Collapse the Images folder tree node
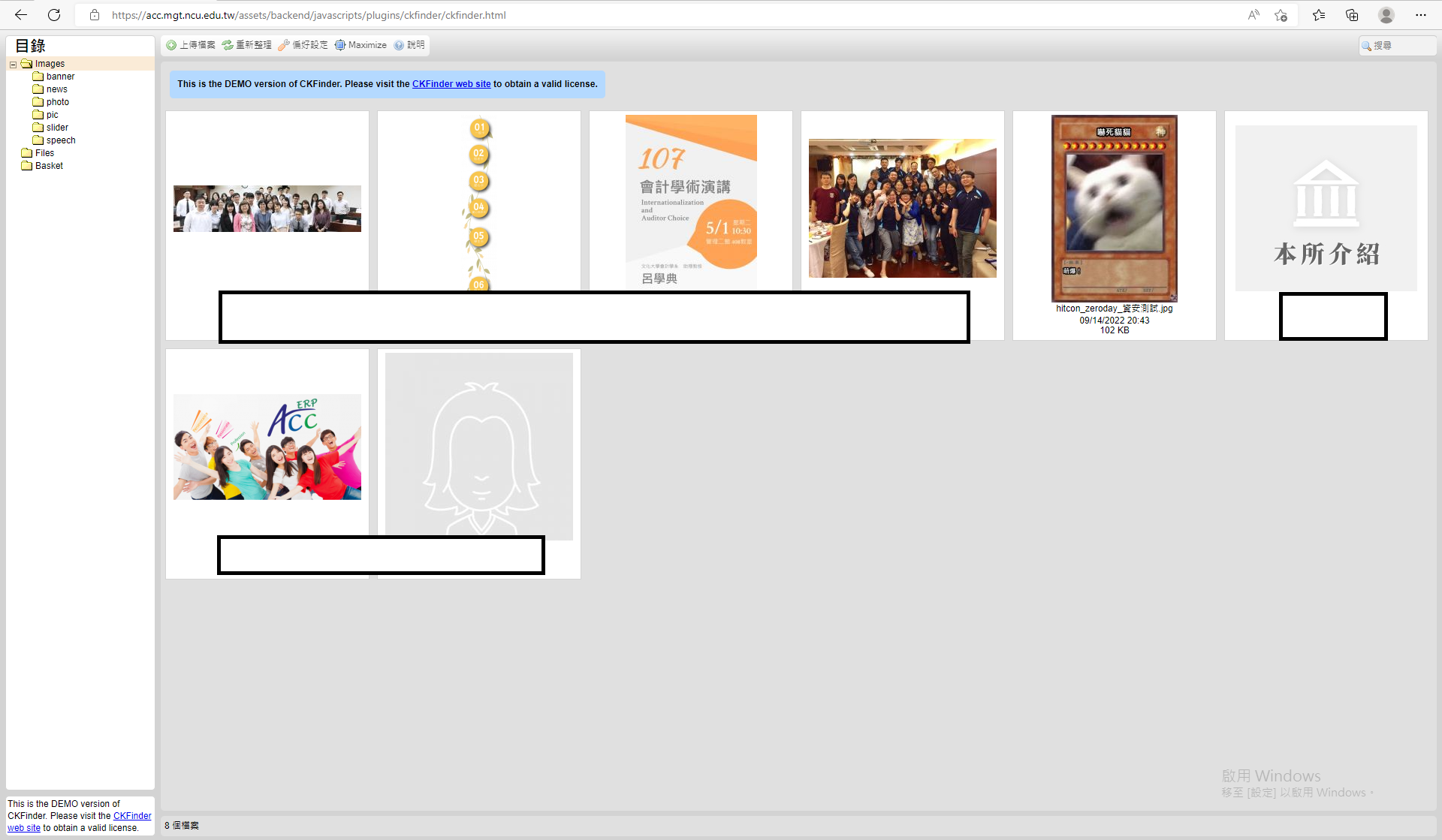1442x840 pixels. pyautogui.click(x=13, y=65)
